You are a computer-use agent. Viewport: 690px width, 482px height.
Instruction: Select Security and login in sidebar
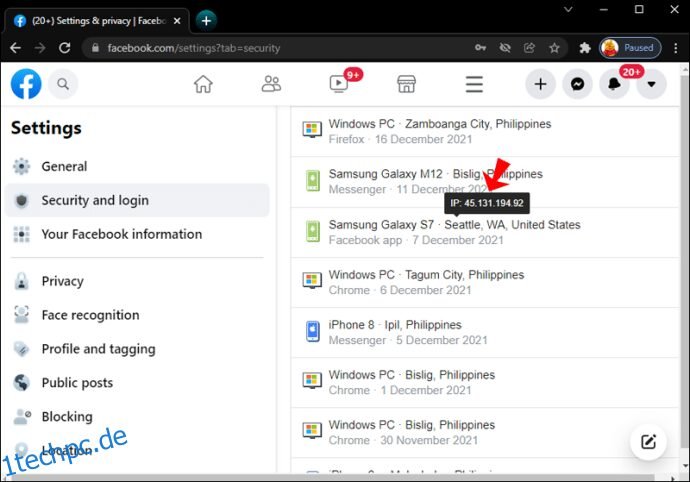(x=137, y=200)
